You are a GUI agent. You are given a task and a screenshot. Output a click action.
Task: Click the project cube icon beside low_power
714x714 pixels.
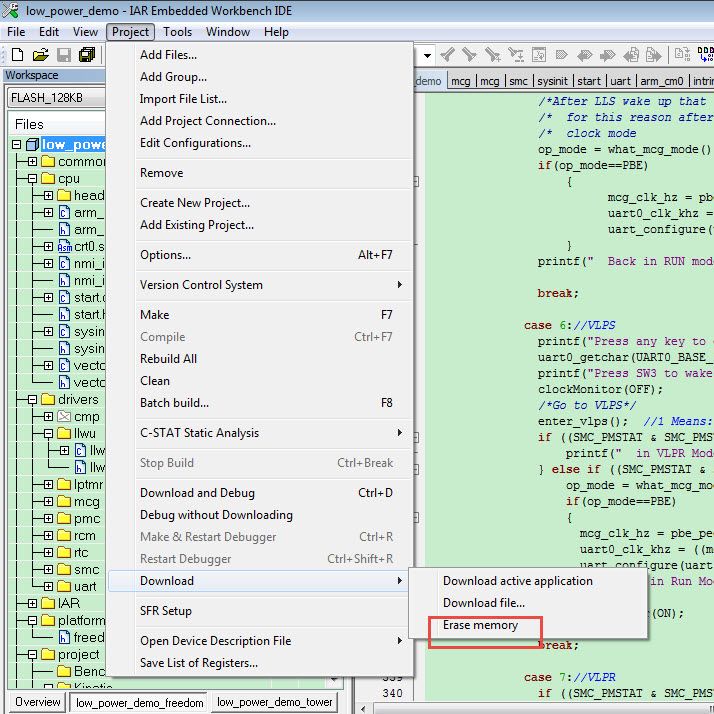tap(32, 145)
